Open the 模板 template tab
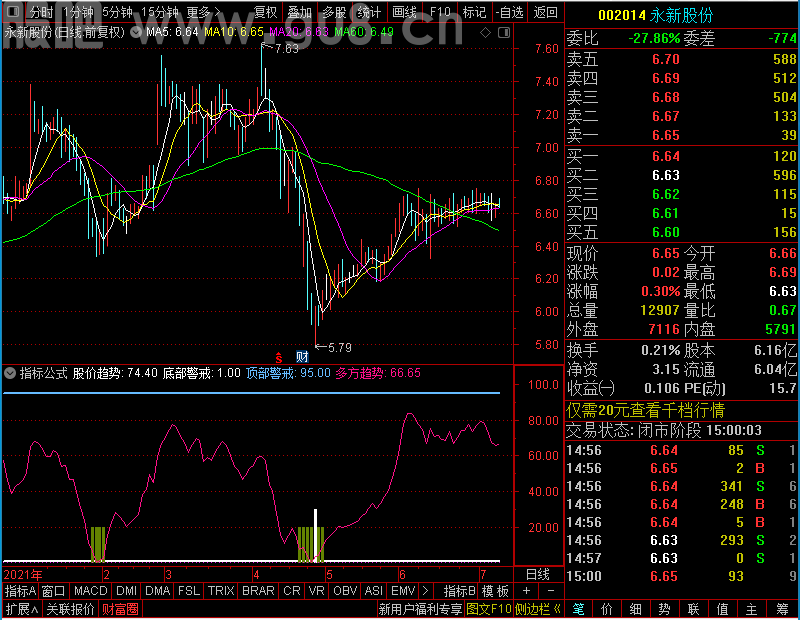This screenshot has width=800, height=620. click(495, 591)
